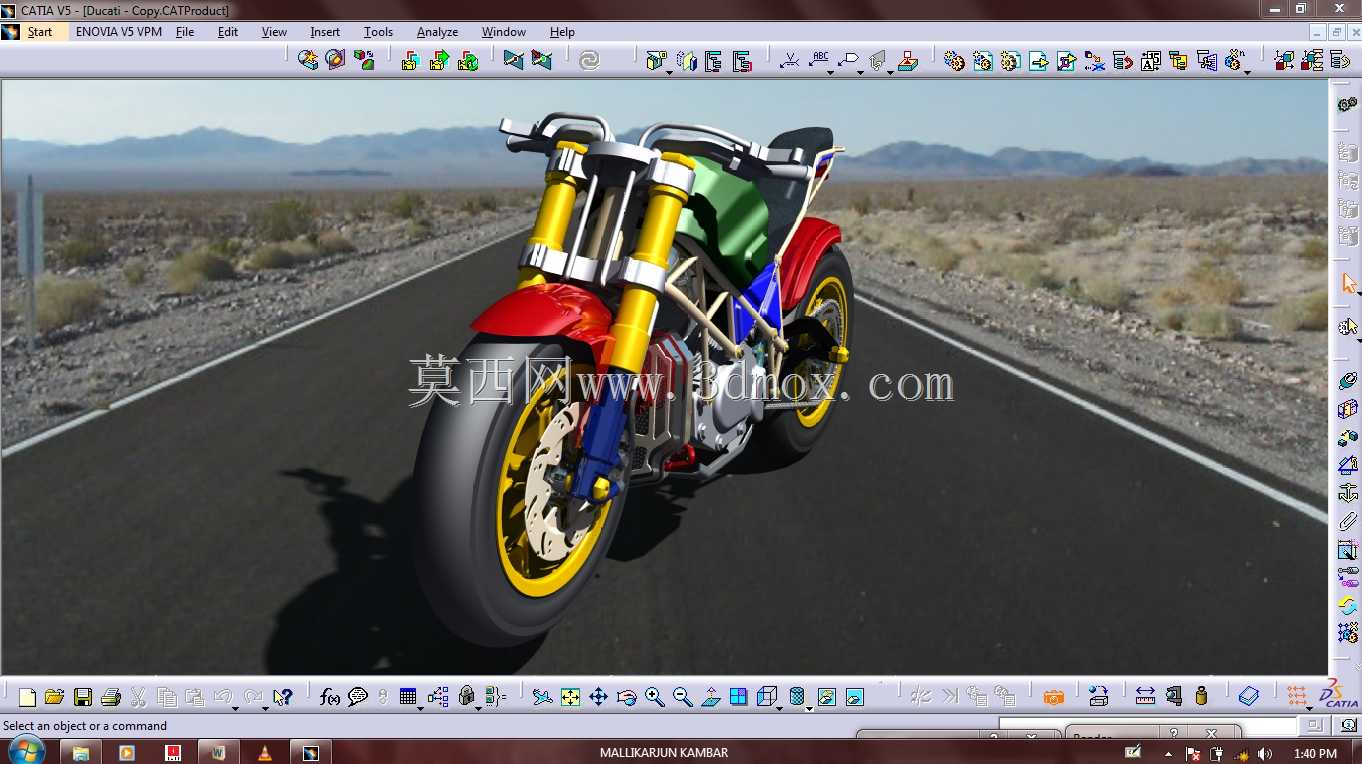Screen dimensions: 1362x764
Task: Click the gears icon atop right toolbar
Action: coord(1348,104)
